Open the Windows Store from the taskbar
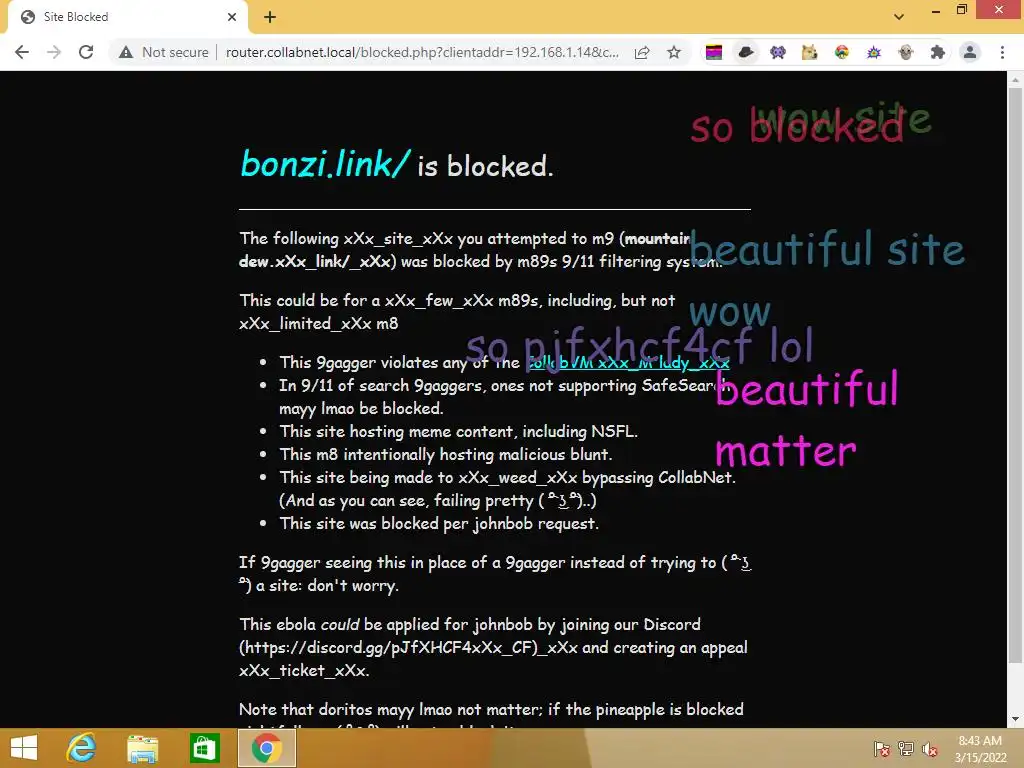Screen dimensions: 1024x768 (x=204, y=748)
